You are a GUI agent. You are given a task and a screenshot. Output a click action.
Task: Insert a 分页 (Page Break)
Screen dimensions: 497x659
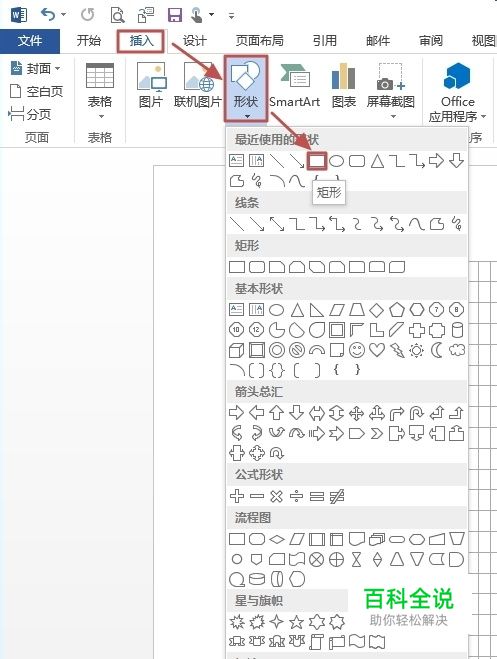tap(30, 114)
